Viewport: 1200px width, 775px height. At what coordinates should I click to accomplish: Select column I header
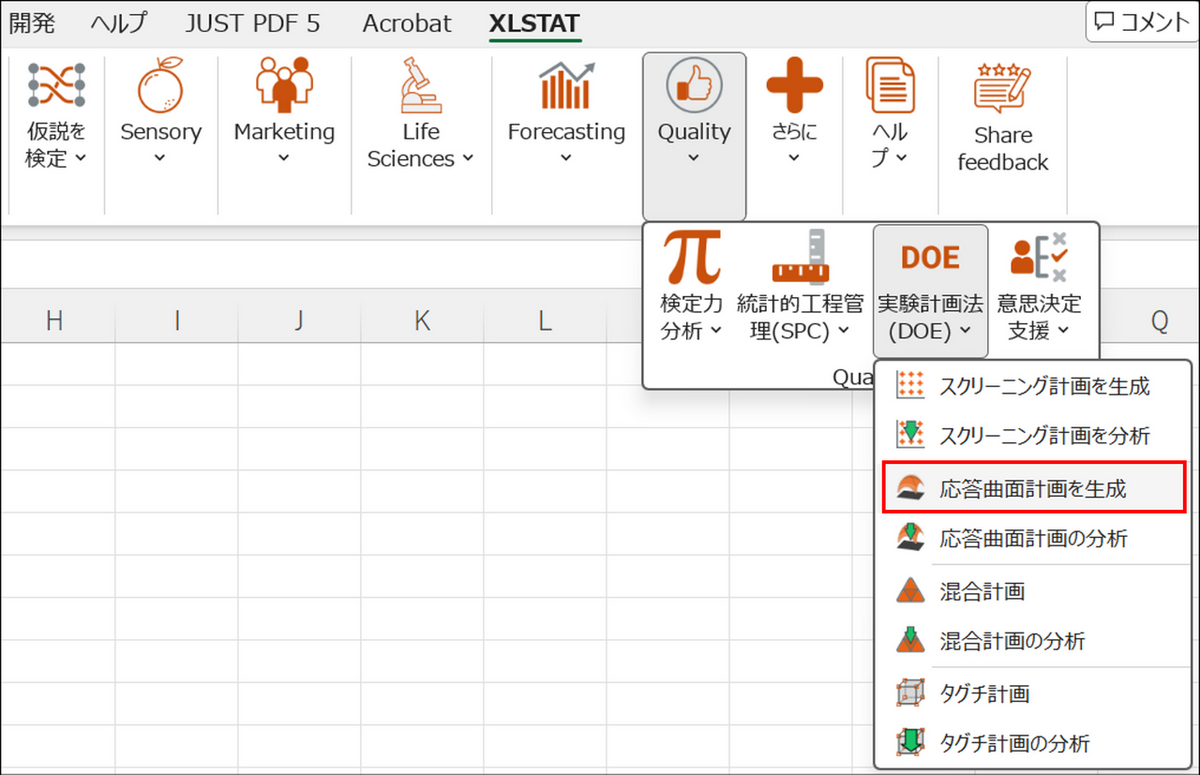click(x=177, y=320)
